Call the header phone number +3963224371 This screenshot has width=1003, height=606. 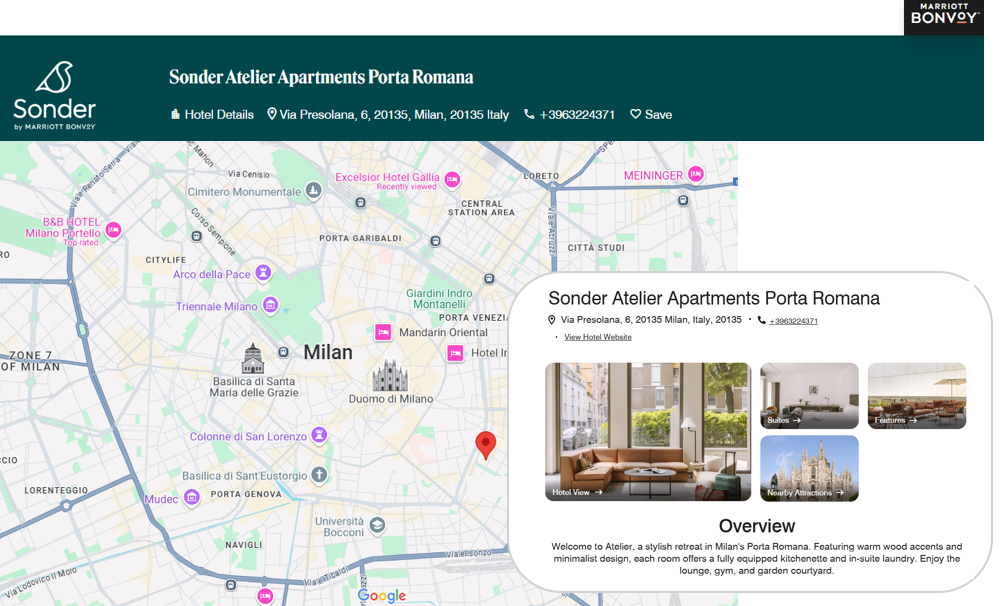(577, 115)
